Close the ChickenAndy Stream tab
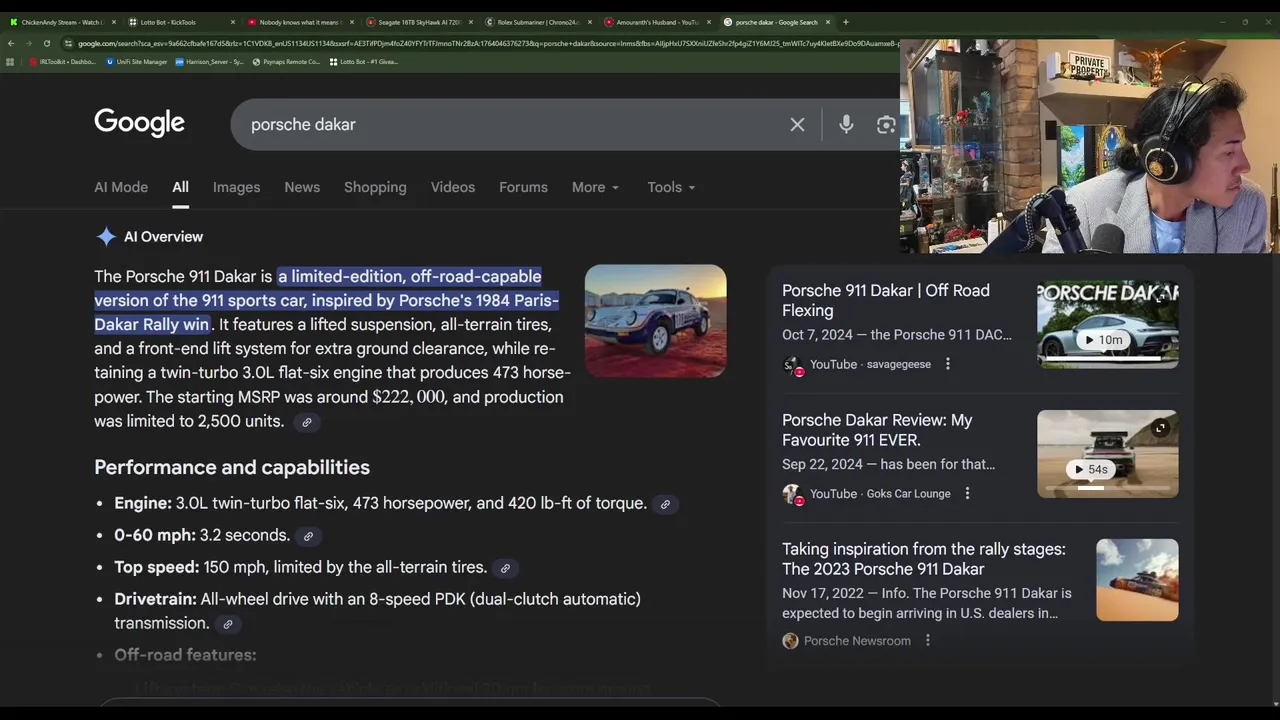Screen dimensions: 1280x720 (x=114, y=22)
